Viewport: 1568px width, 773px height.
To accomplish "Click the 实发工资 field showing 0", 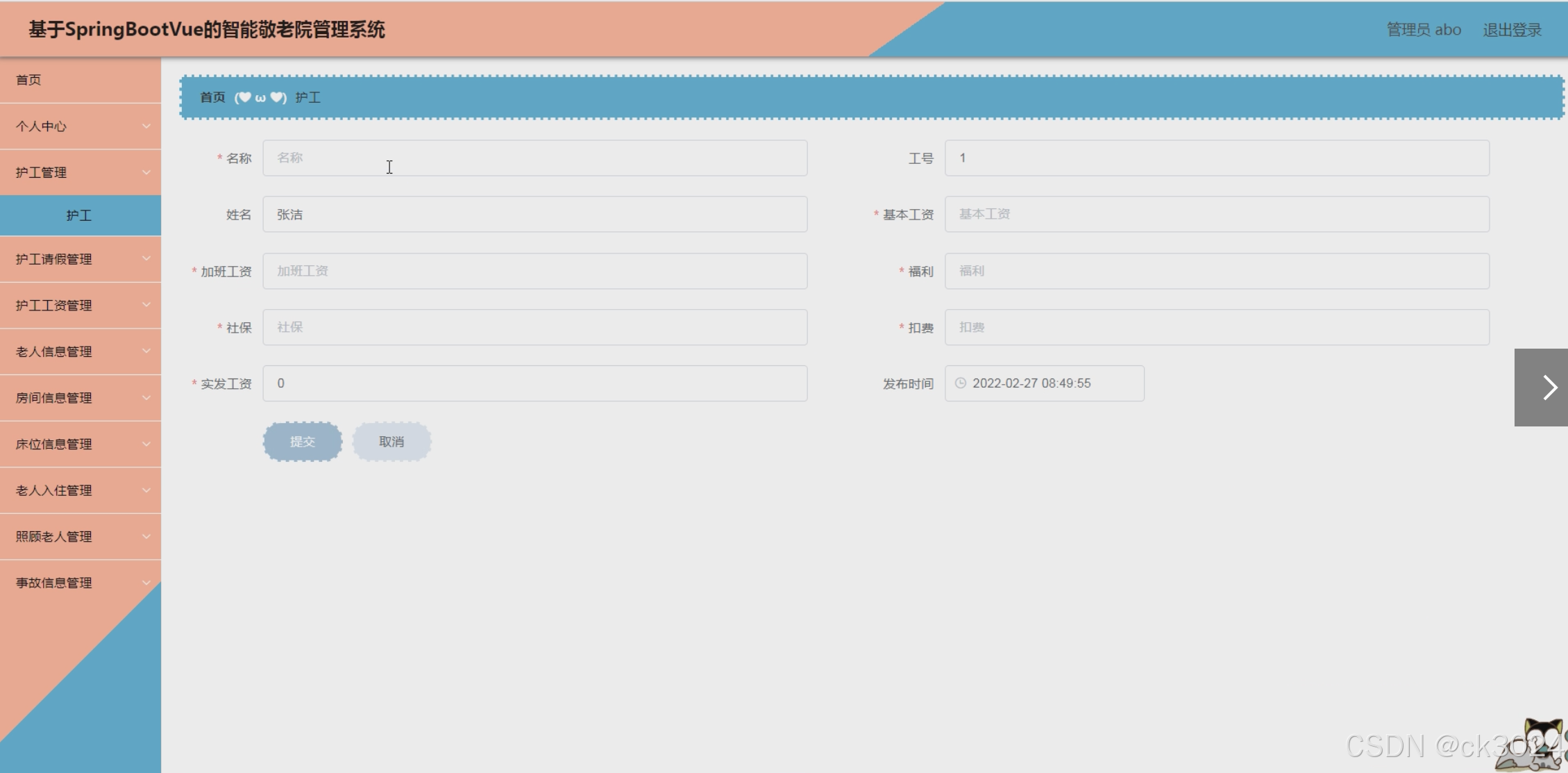I will tap(534, 383).
